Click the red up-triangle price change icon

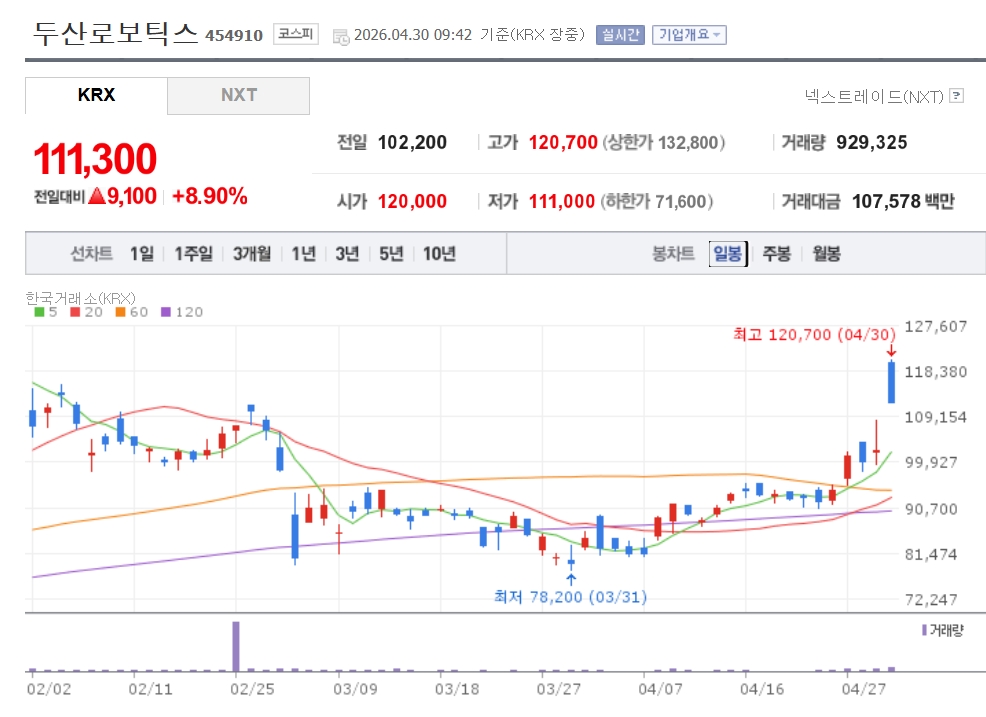pyautogui.click(x=96, y=196)
